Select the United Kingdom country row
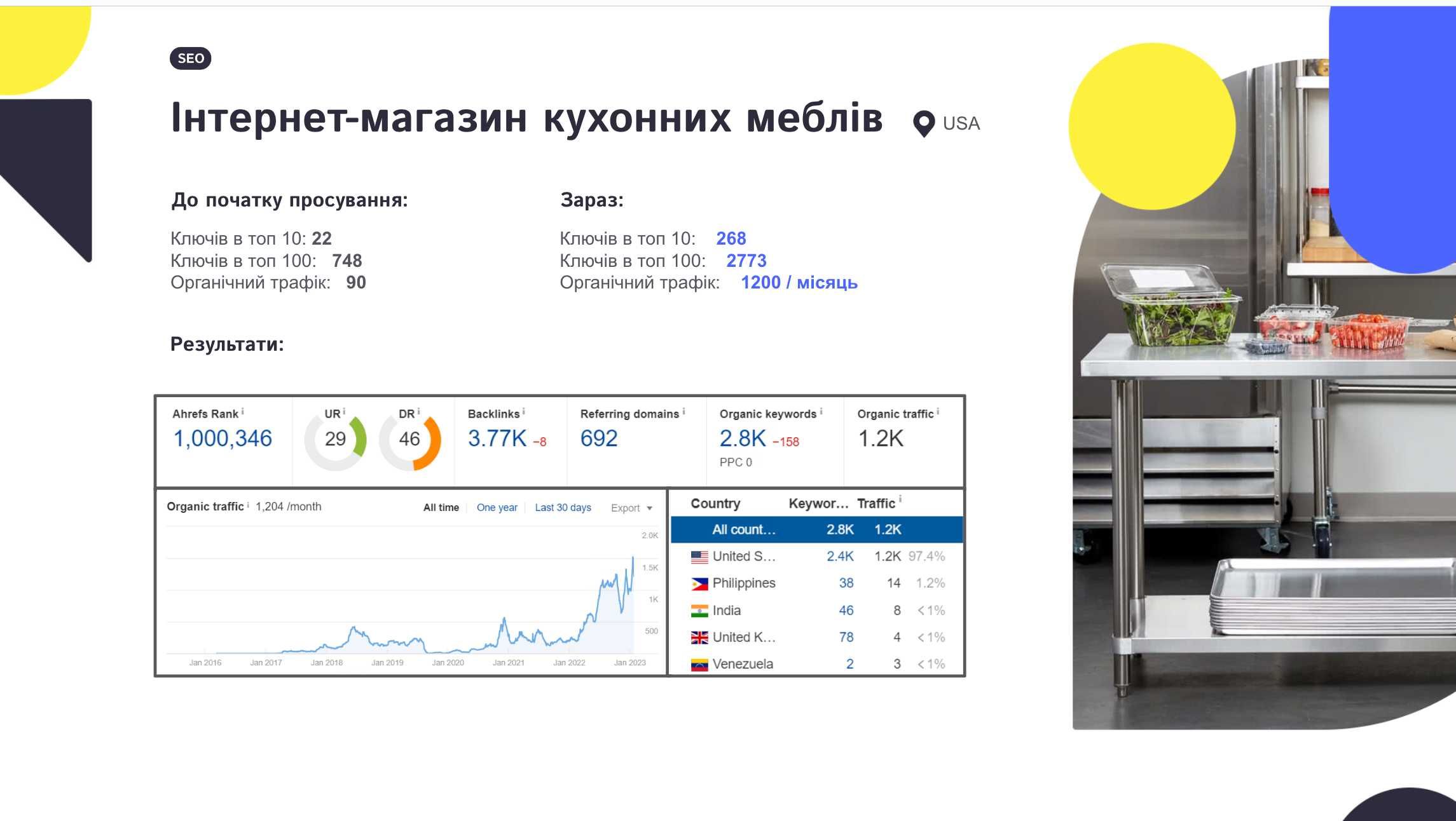 point(817,637)
